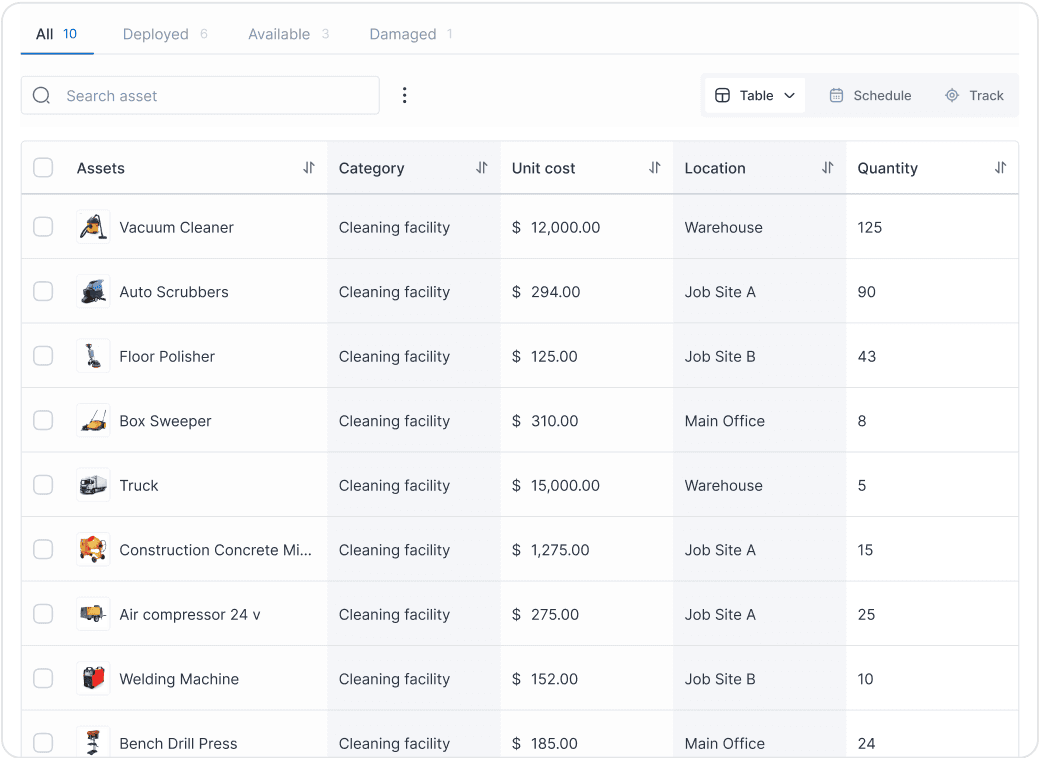Click the $ 15,000.00 unit cost cell
The height and width of the screenshot is (758, 1039).
tap(556, 486)
